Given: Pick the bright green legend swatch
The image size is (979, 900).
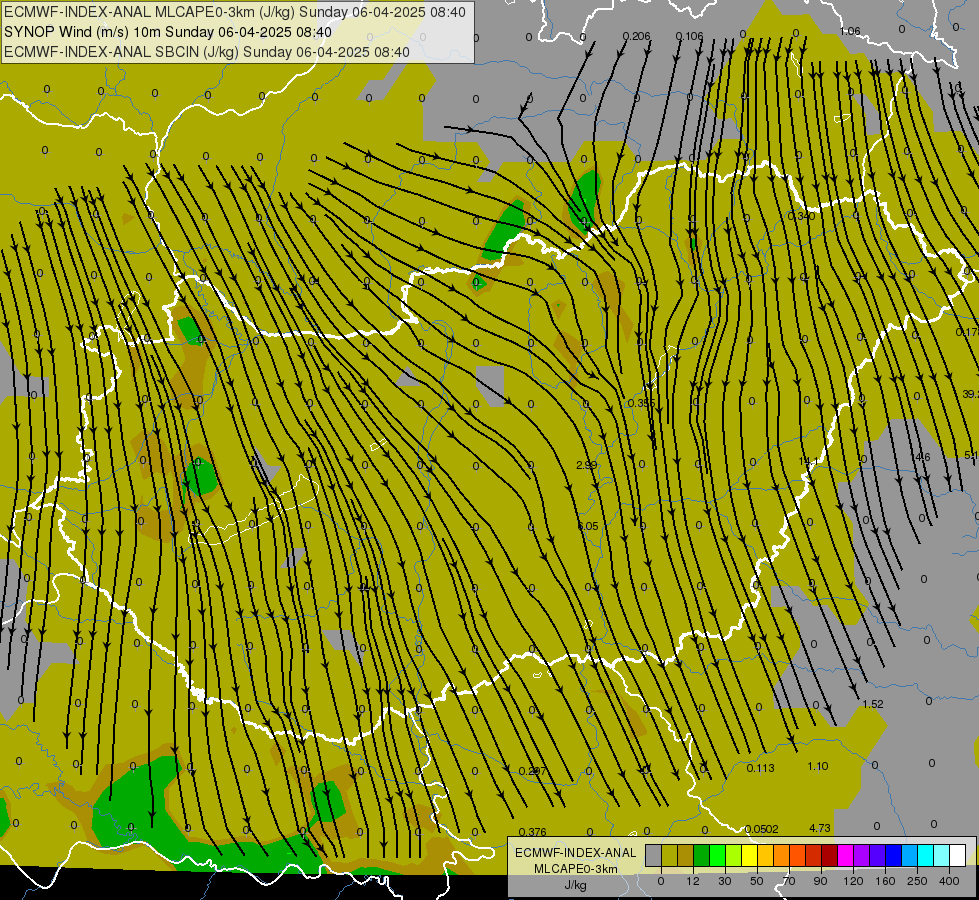Looking at the screenshot, I should pos(717,855).
